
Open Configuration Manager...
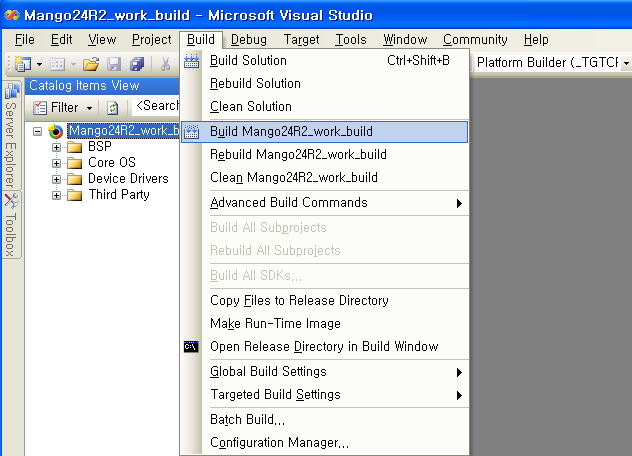point(324,443)
